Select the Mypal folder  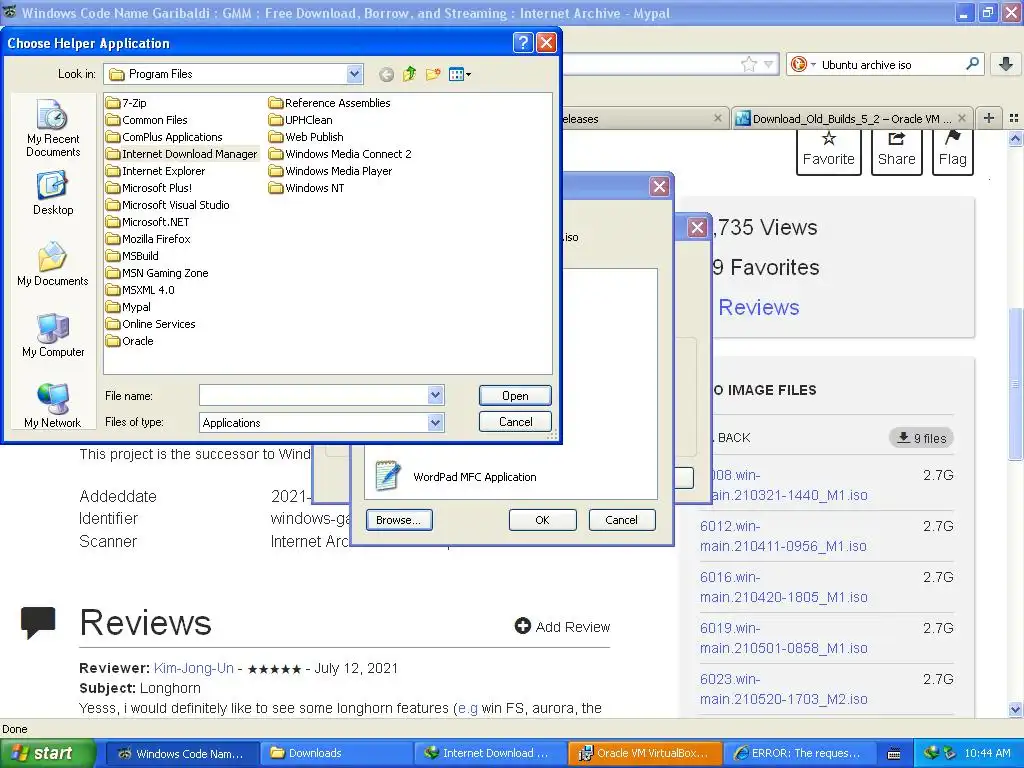129,307
